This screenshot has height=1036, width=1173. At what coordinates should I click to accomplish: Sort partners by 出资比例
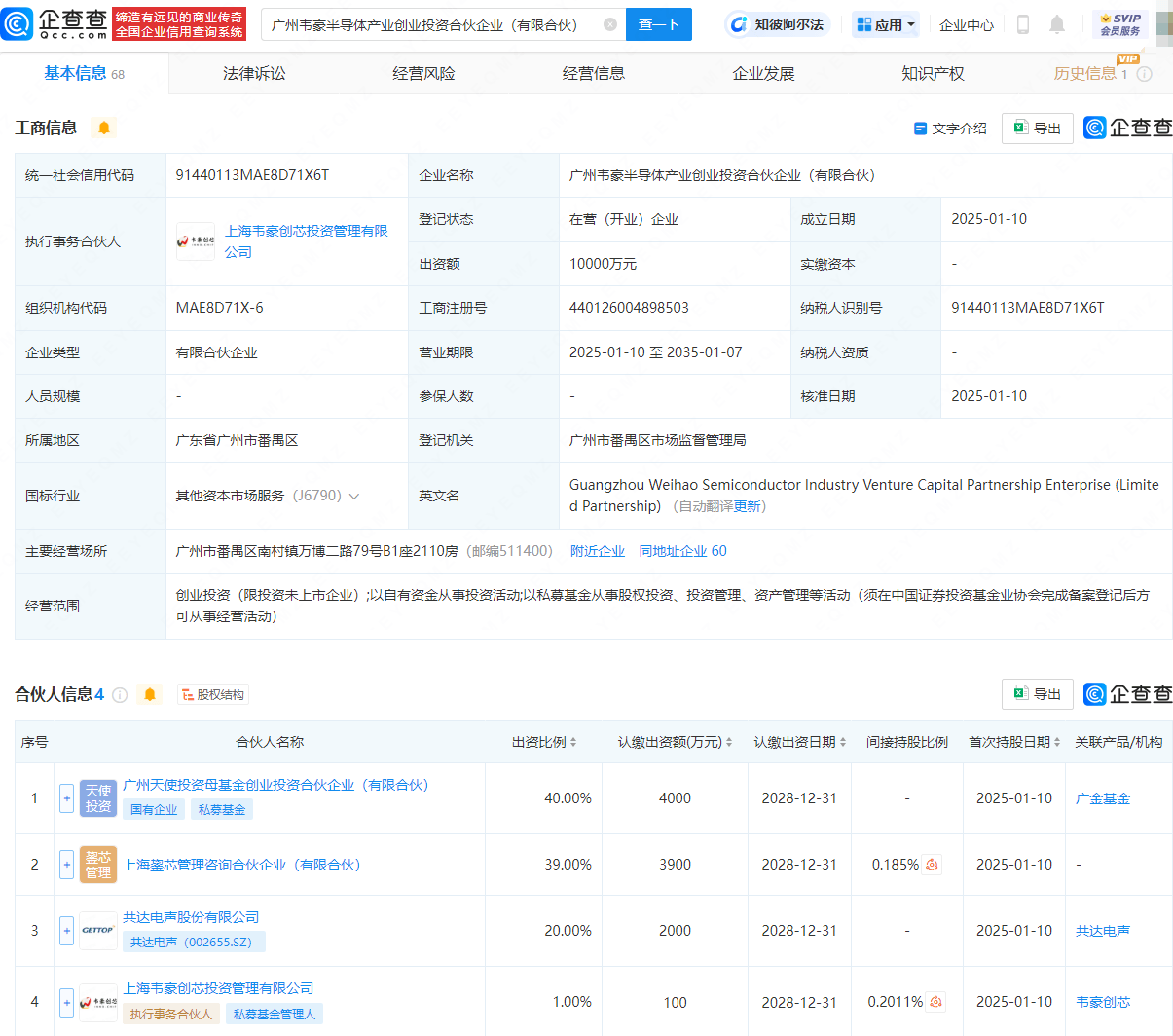pos(573,742)
